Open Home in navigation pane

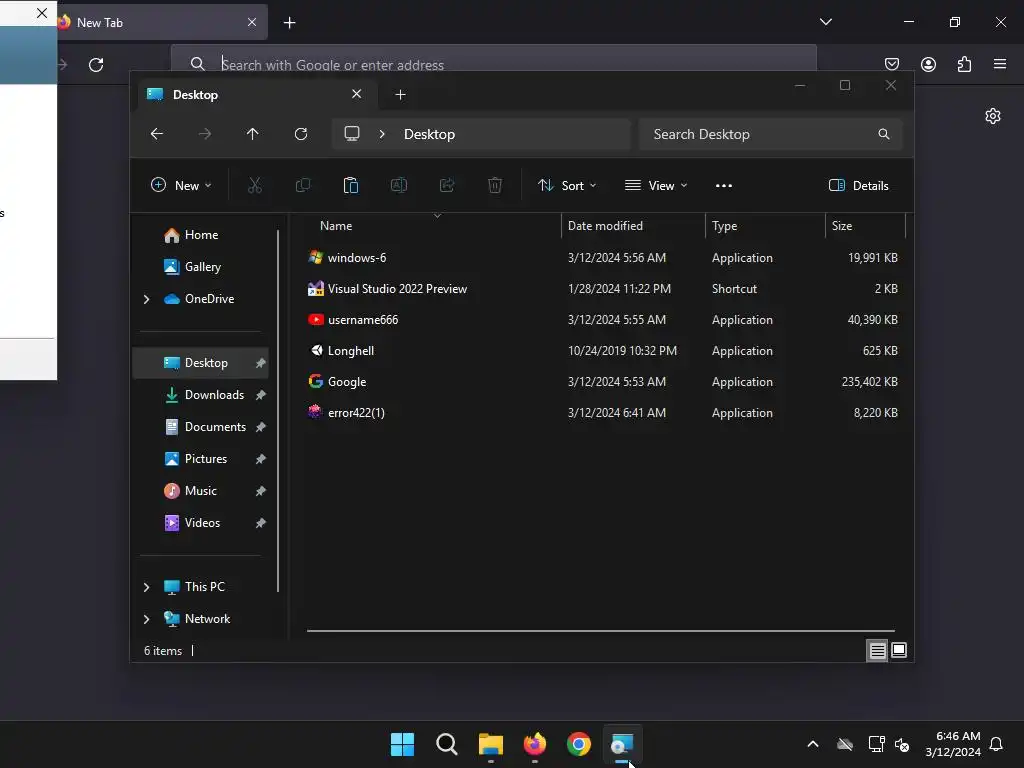coord(202,235)
